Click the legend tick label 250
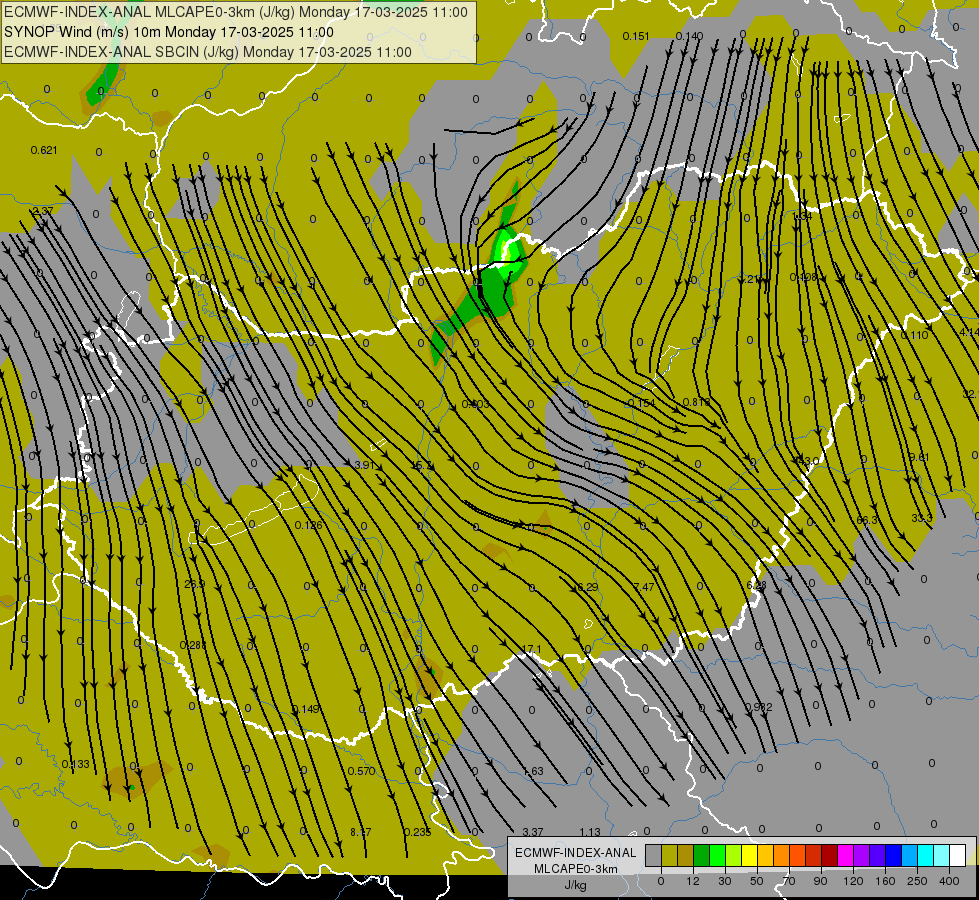This screenshot has width=979, height=900. tap(917, 881)
